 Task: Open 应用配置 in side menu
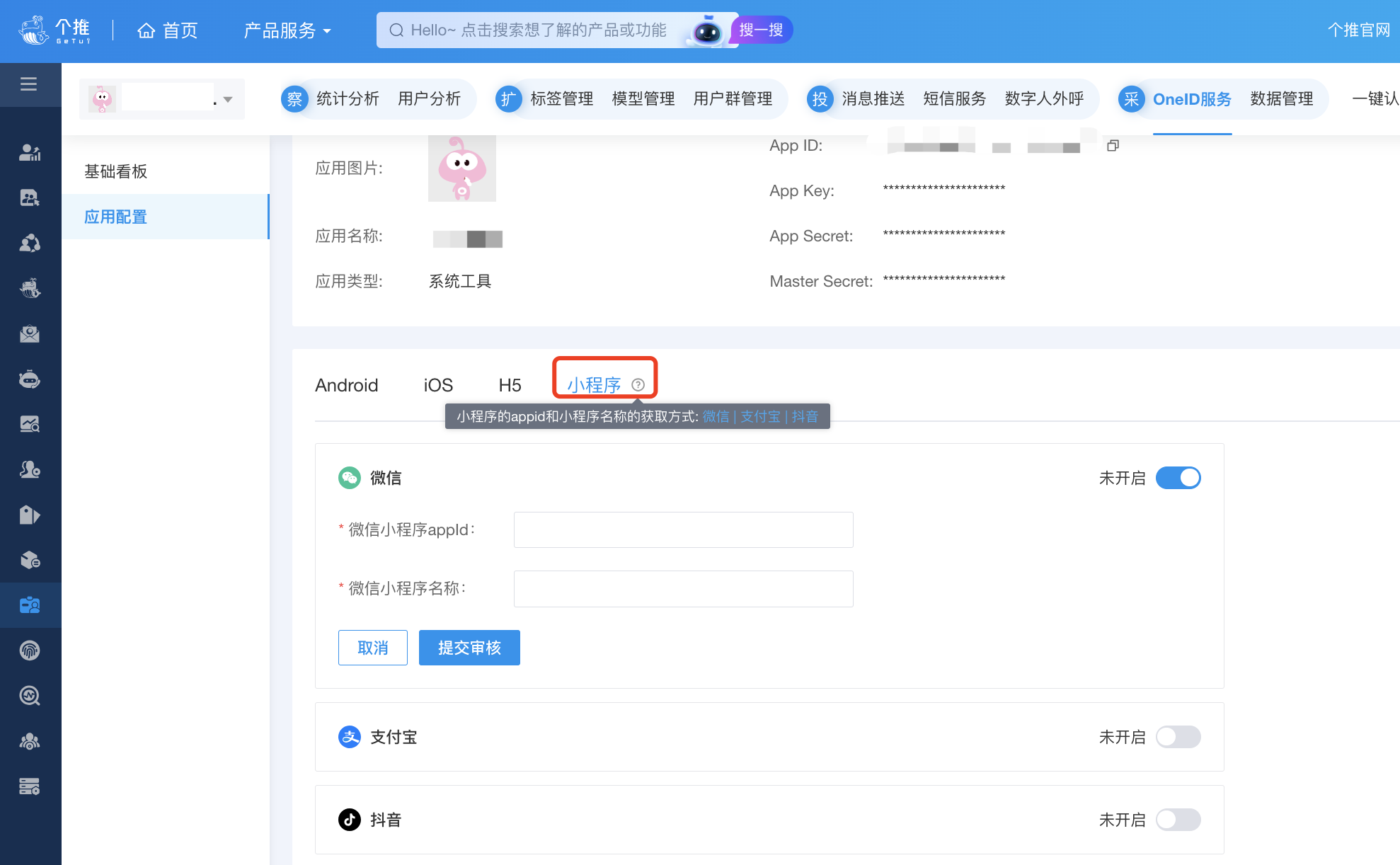tap(166, 217)
